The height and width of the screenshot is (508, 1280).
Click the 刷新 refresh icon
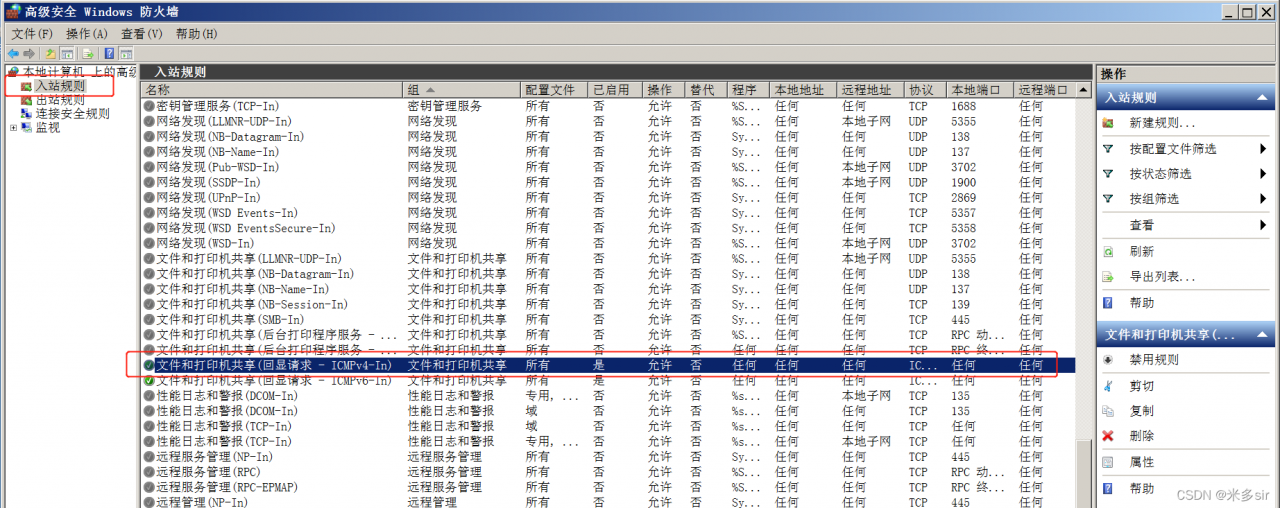coord(1108,252)
